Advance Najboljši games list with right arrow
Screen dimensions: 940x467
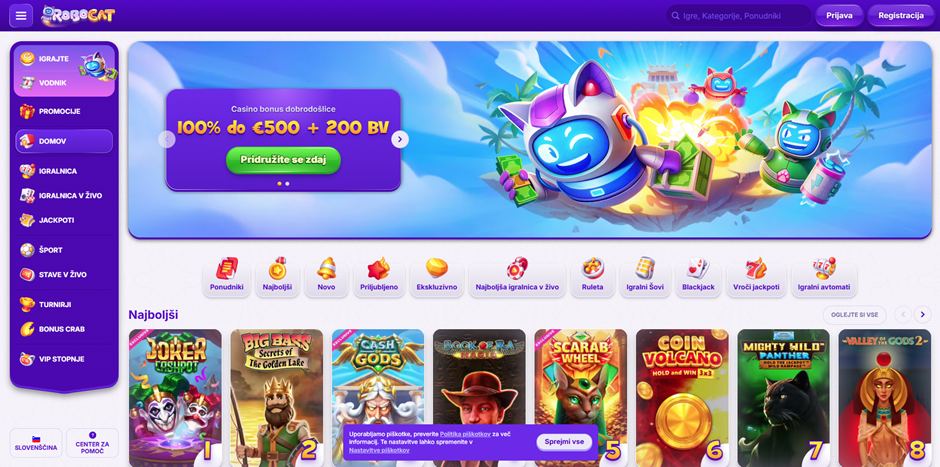coord(923,314)
